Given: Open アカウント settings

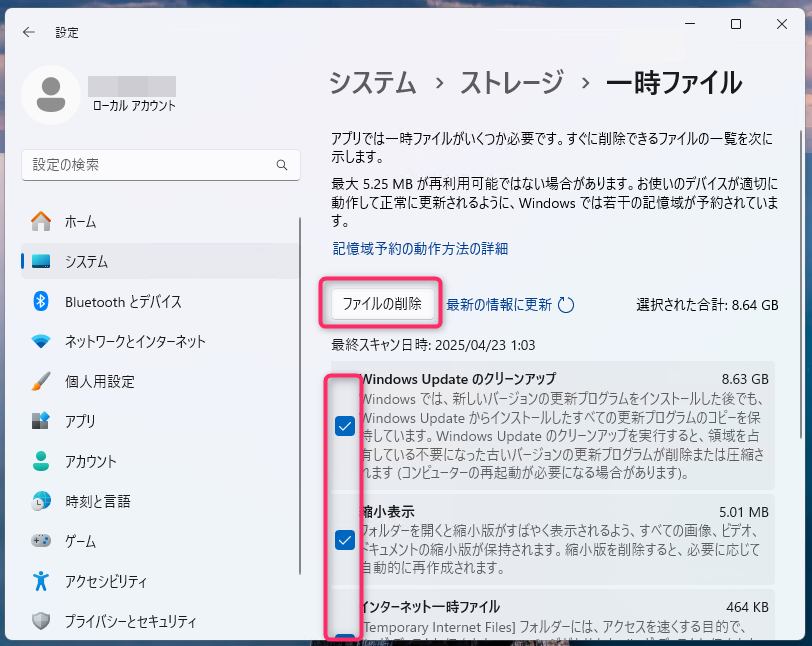Looking at the screenshot, I should click(160, 461).
